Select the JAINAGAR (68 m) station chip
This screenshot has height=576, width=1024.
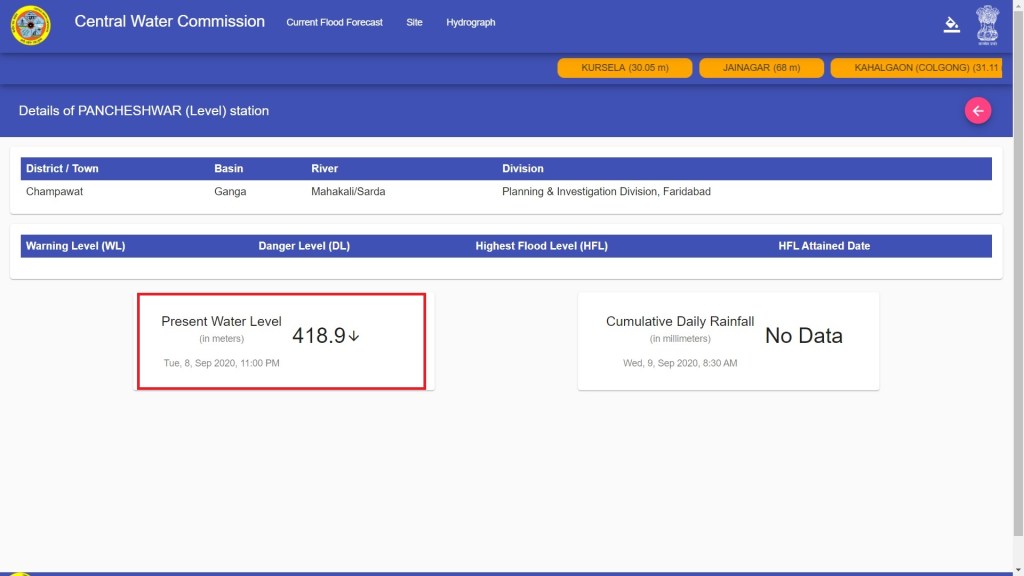(761, 68)
